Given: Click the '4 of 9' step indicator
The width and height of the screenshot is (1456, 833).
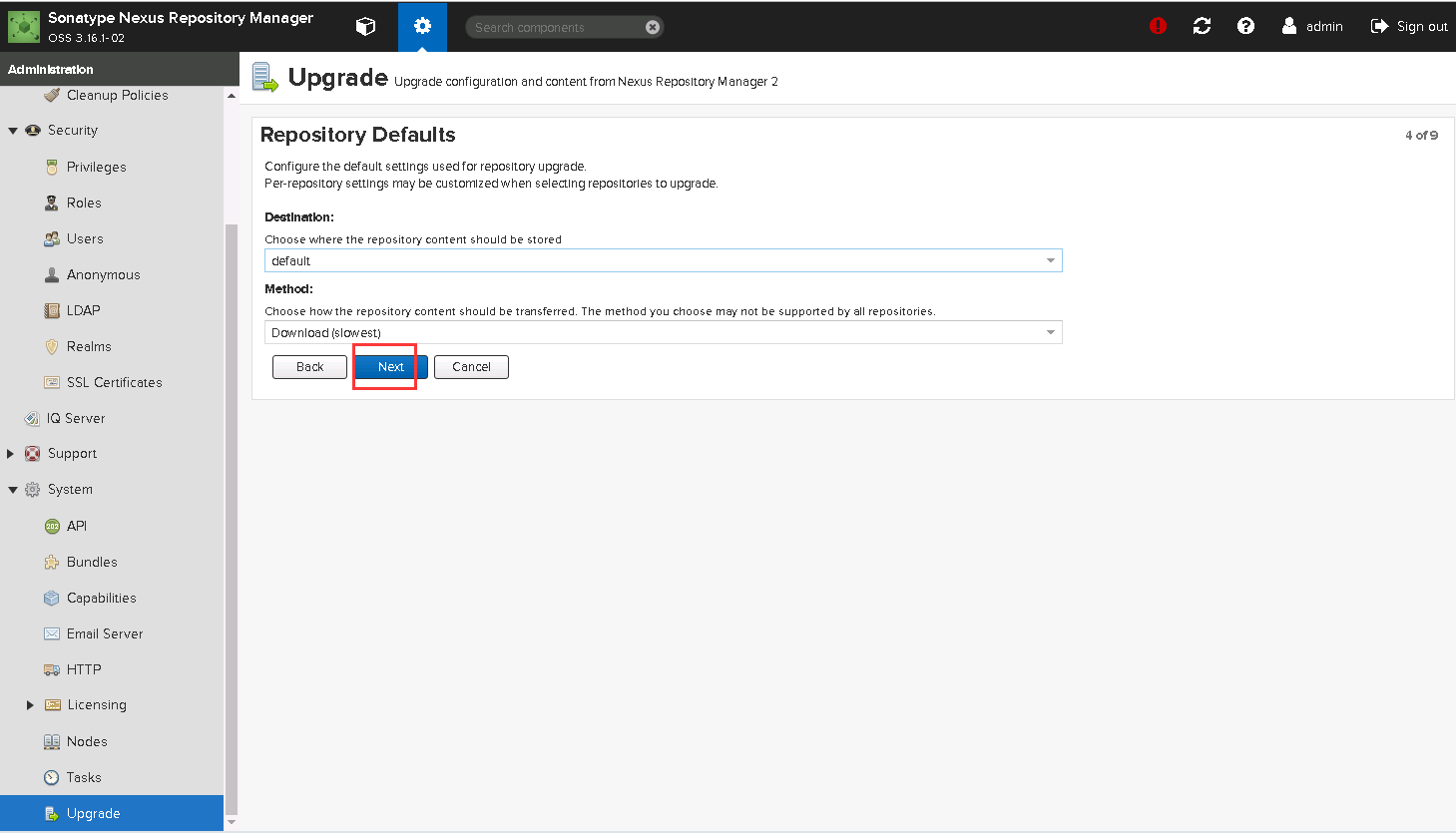Looking at the screenshot, I should (x=1422, y=136).
